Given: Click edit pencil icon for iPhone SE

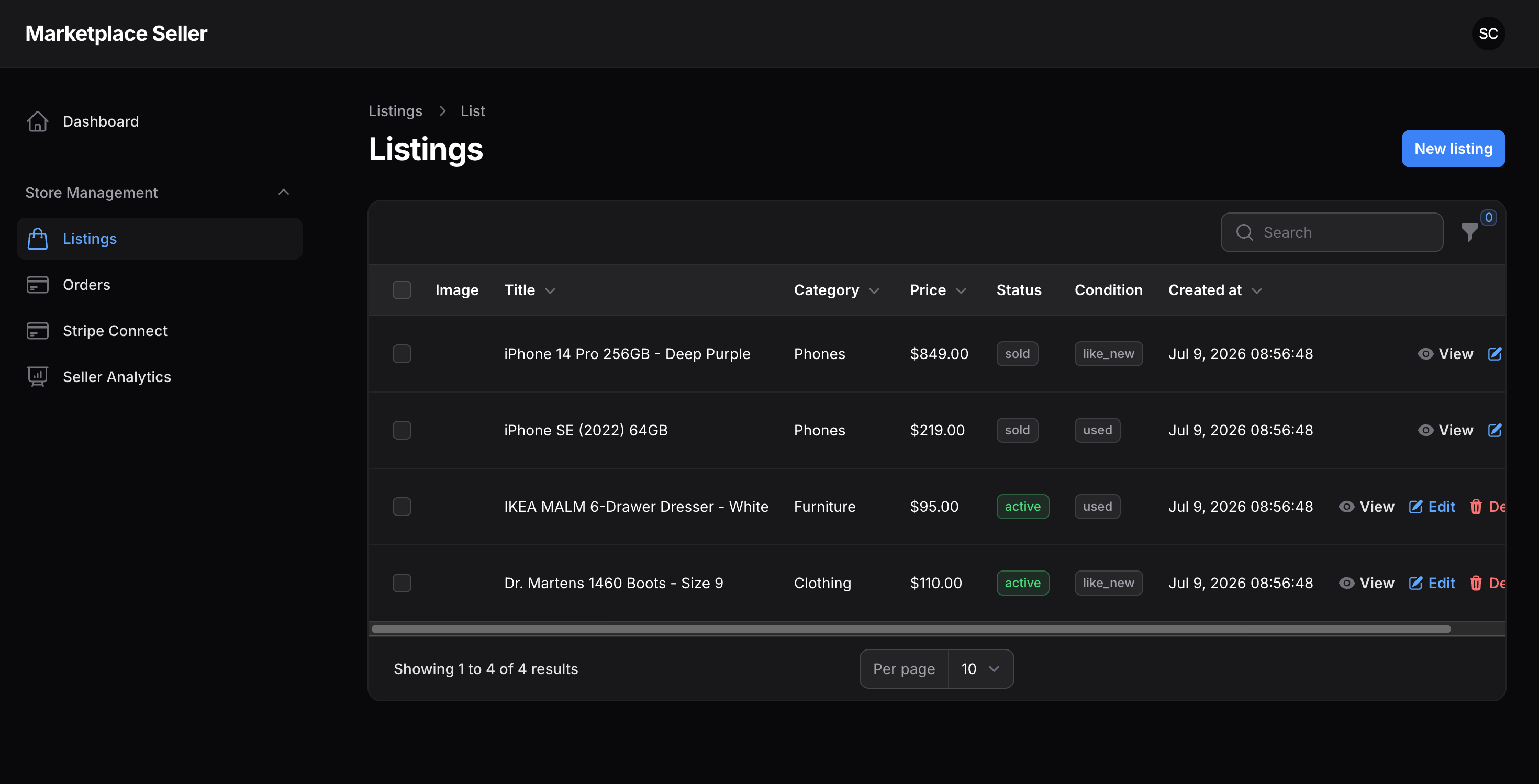Looking at the screenshot, I should click(1494, 430).
